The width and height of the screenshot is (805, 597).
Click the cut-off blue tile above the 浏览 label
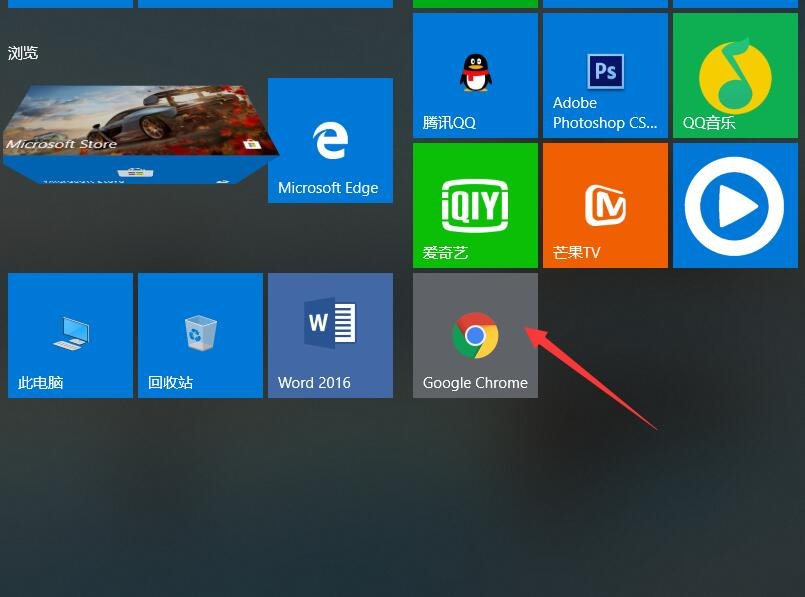70,3
